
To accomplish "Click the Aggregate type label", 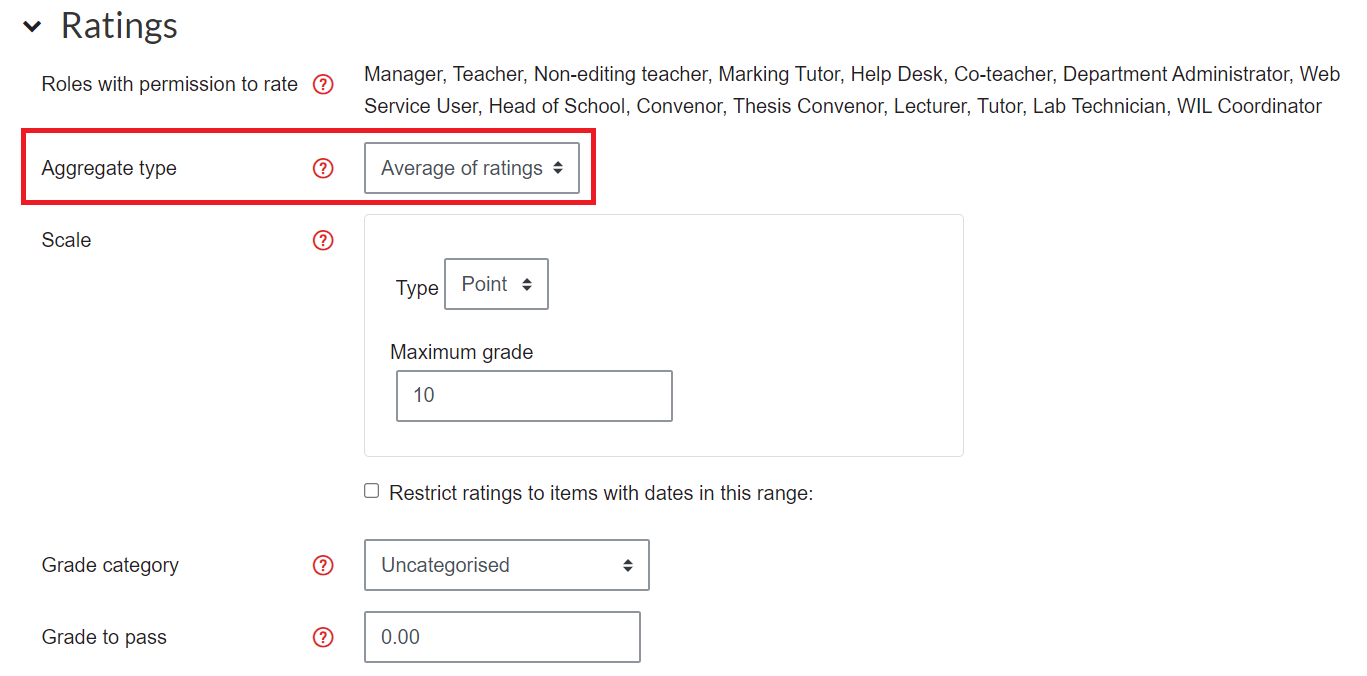I will (x=109, y=169).
